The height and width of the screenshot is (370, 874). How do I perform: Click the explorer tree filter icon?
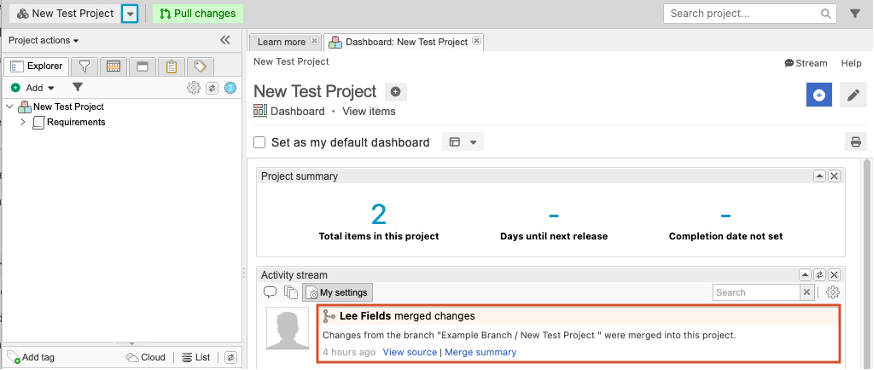click(78, 87)
